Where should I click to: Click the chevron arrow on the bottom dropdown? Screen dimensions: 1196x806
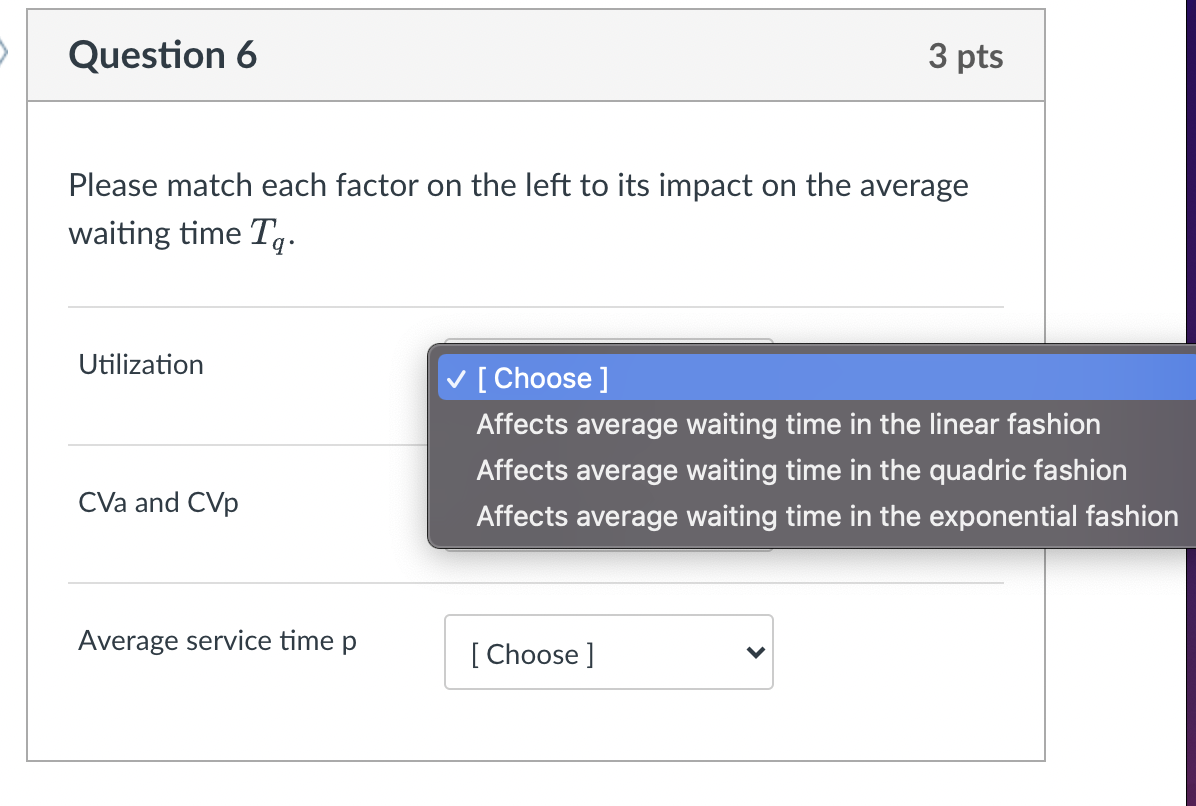755,653
